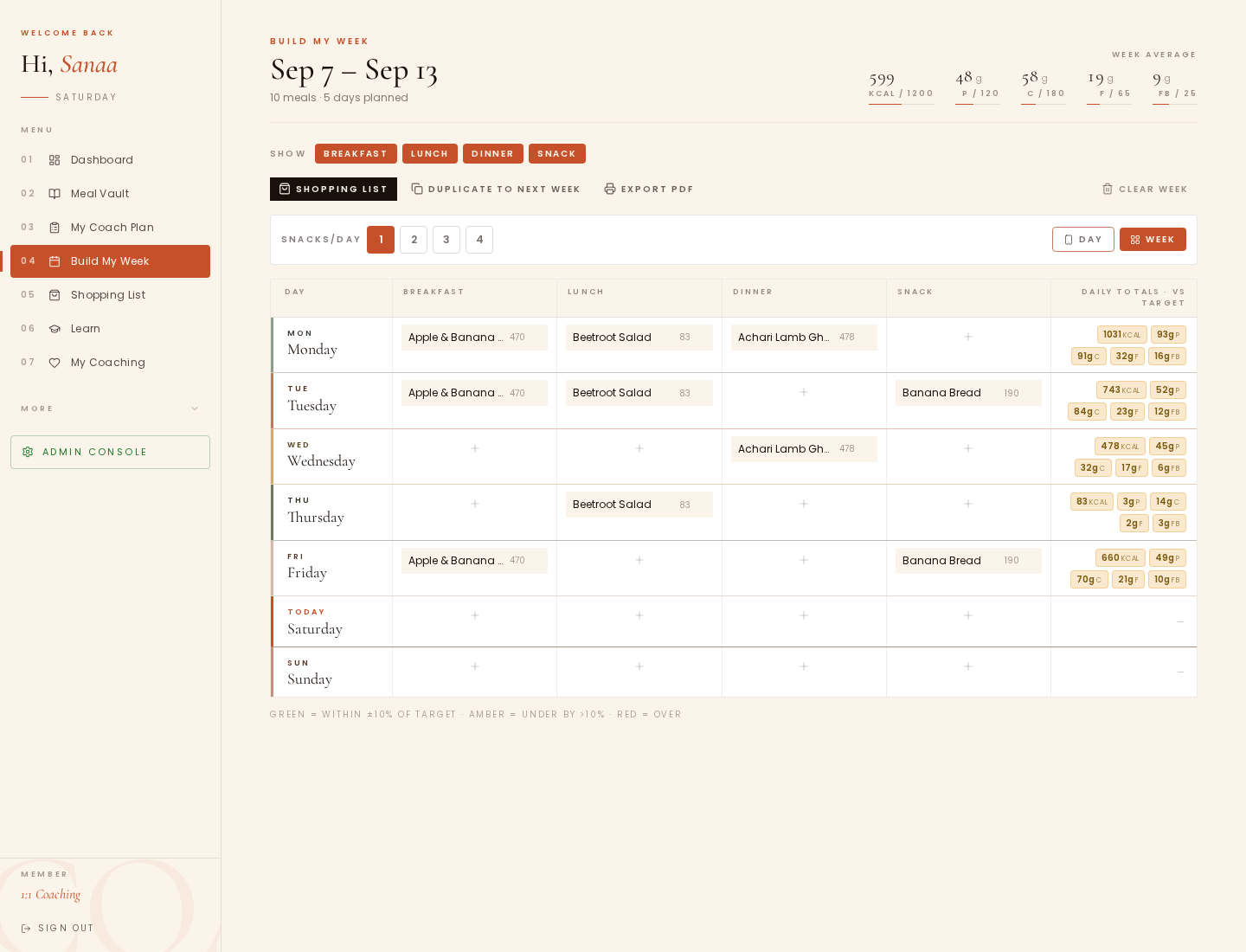The height and width of the screenshot is (952, 1246).
Task: Click the Export PDF printer icon
Action: [x=610, y=189]
